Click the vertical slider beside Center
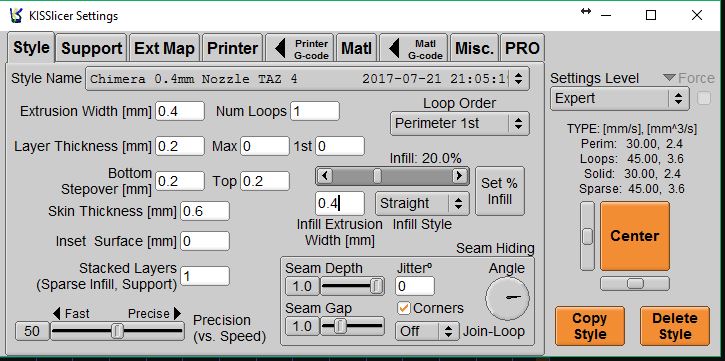The image size is (725, 361). click(x=587, y=236)
